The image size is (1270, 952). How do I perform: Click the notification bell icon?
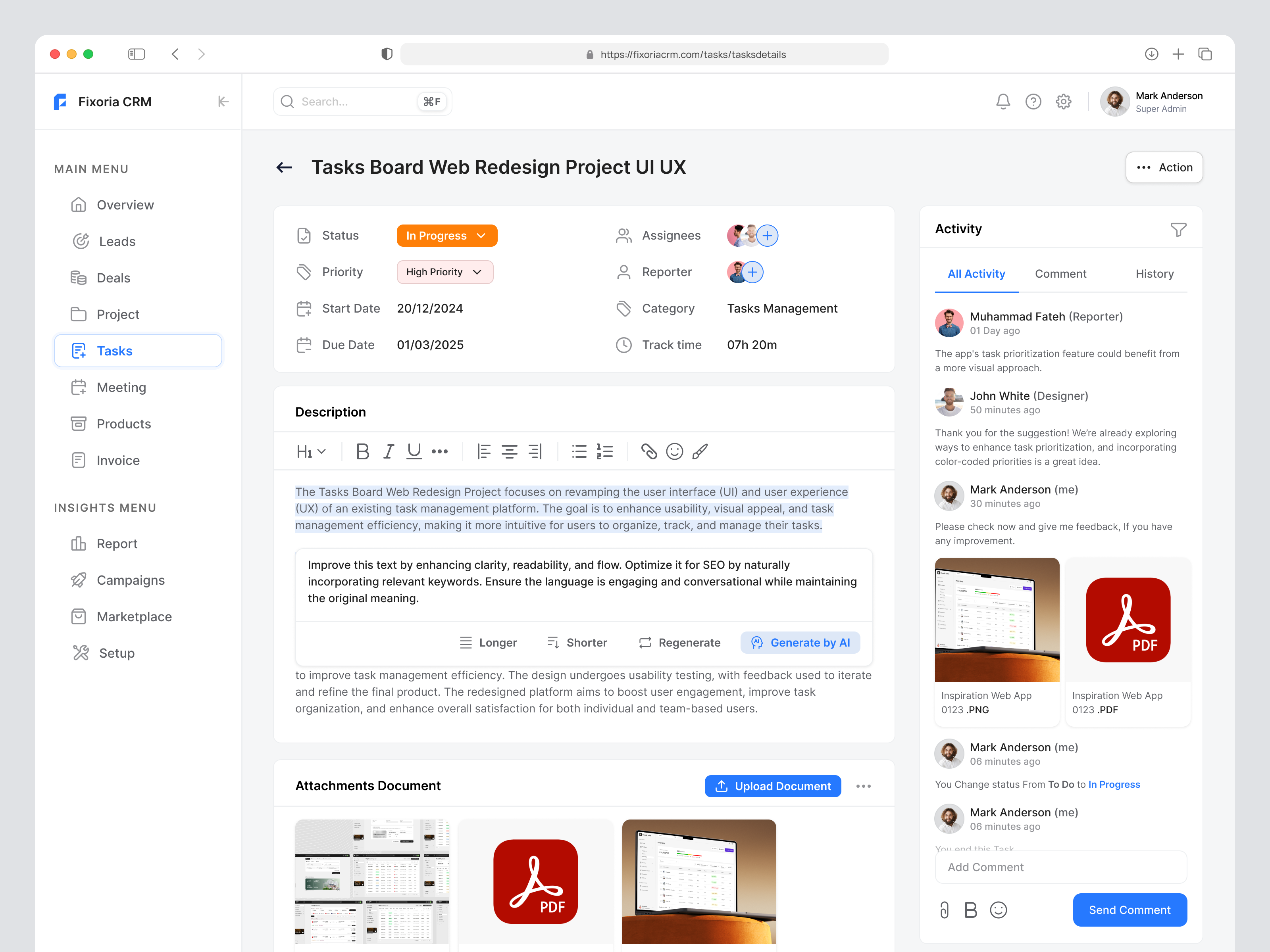1003,102
